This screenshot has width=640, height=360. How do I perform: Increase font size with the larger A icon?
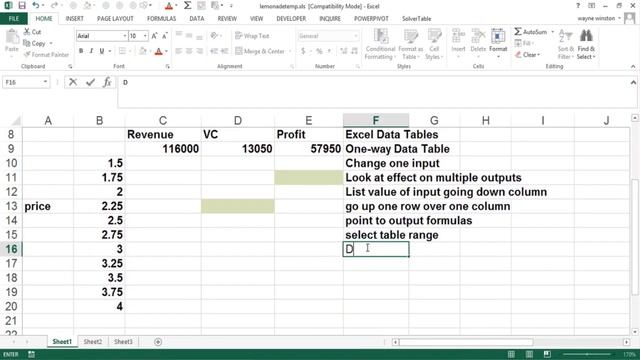154,36
